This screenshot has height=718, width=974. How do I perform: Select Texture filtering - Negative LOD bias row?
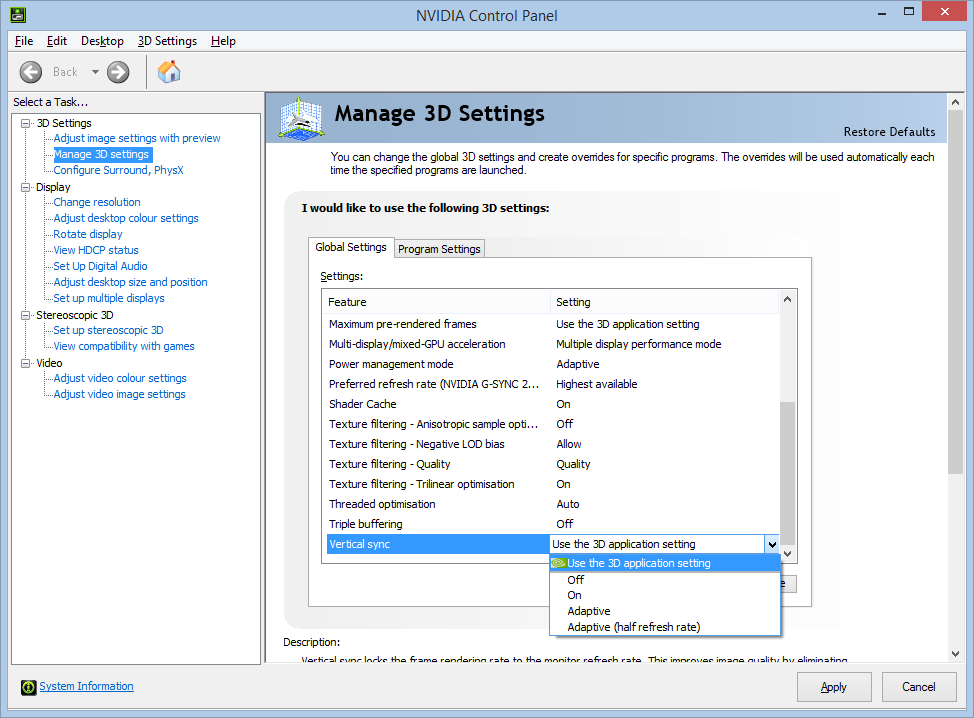click(552, 444)
